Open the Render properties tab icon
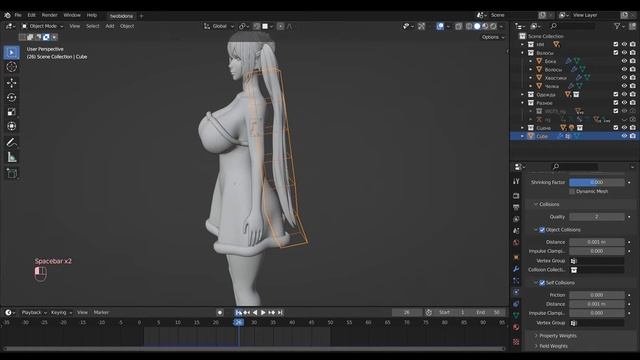 point(516,196)
